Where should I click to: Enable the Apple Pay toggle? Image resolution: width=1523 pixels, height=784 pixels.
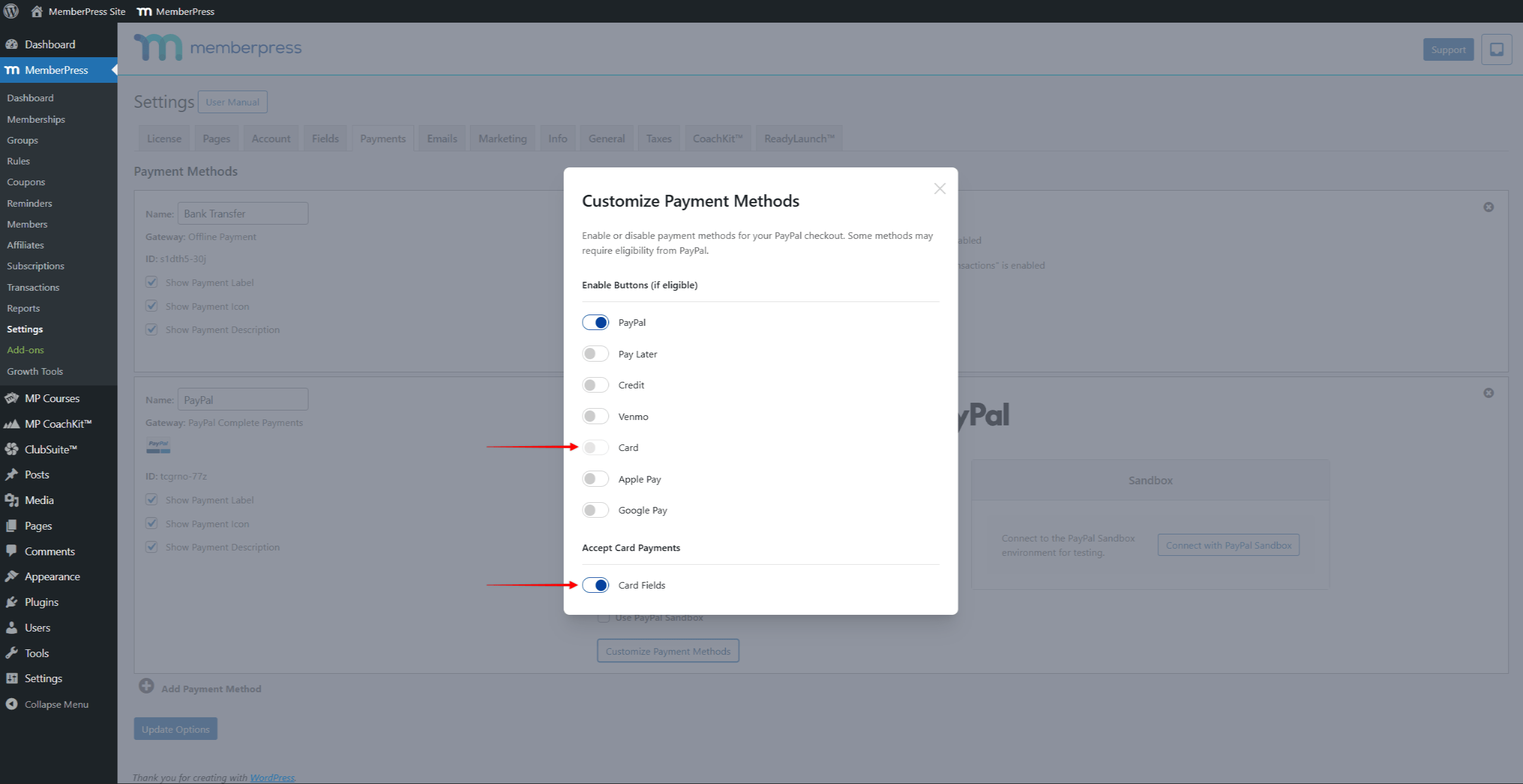point(595,478)
